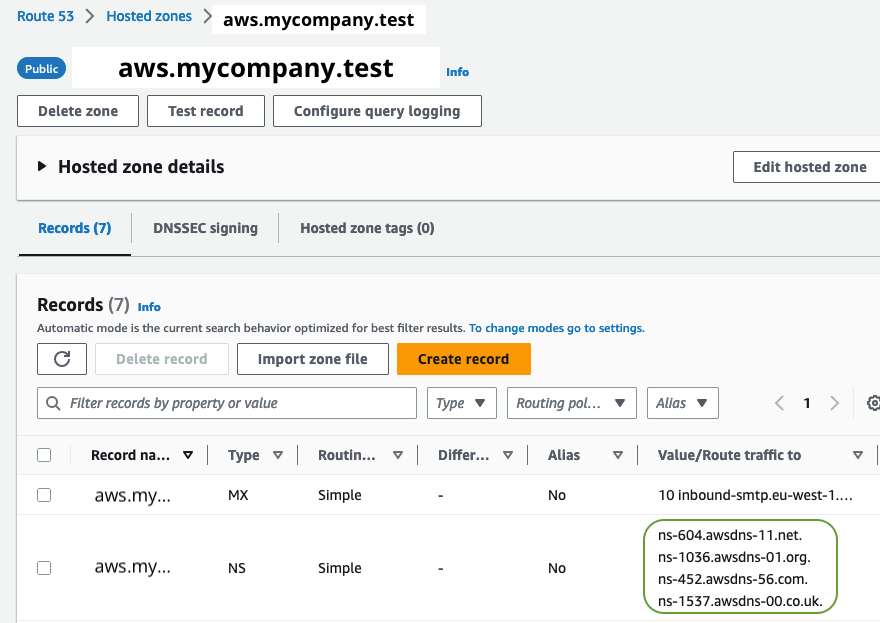
Task: Open the Type filter dropdown
Action: click(462, 403)
